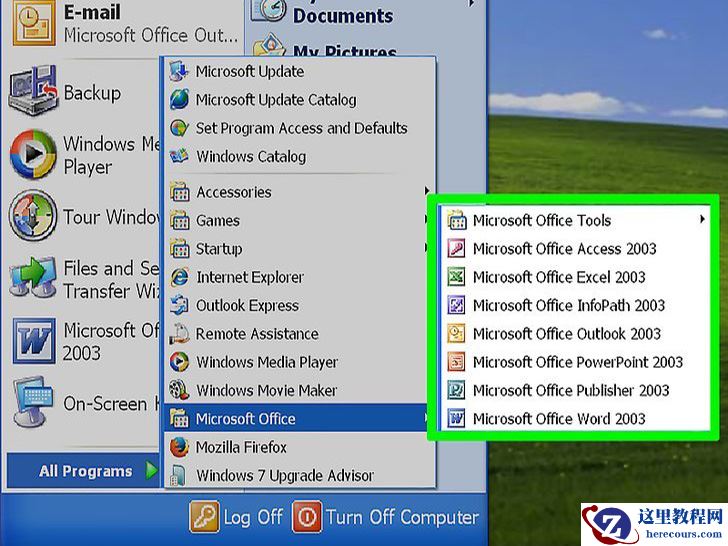Click the Startup folder icon
The width and height of the screenshot is (728, 546).
point(179,248)
